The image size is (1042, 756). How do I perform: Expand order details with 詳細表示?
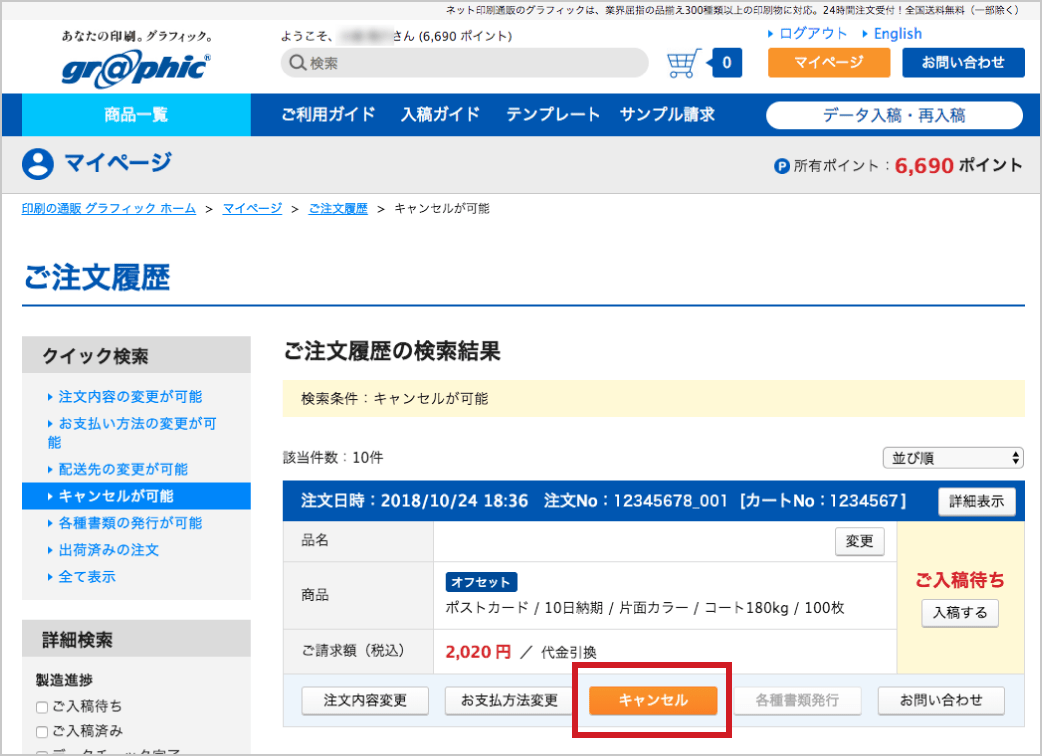pyautogui.click(x=976, y=501)
